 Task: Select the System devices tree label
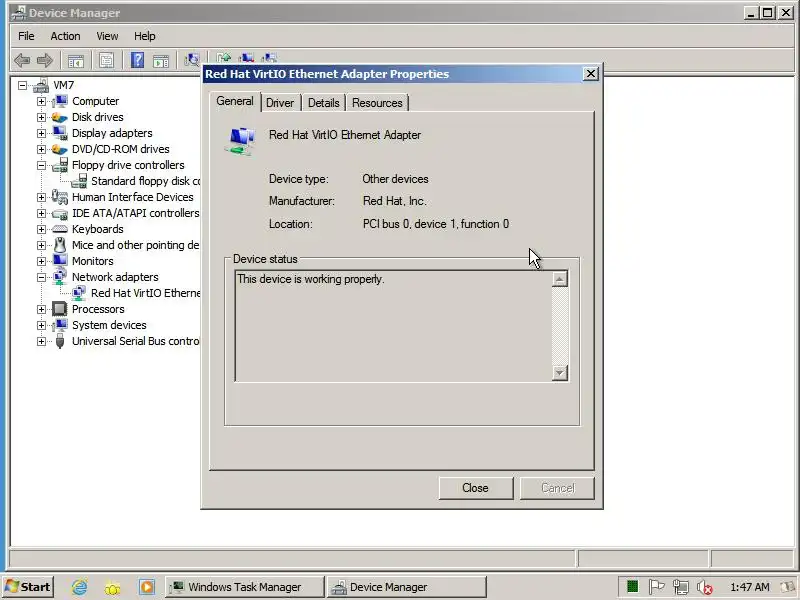point(109,325)
